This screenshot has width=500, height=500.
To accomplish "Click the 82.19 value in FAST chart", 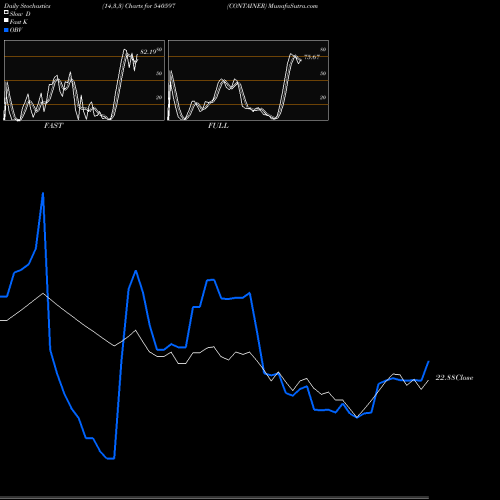I will (x=148, y=52).
